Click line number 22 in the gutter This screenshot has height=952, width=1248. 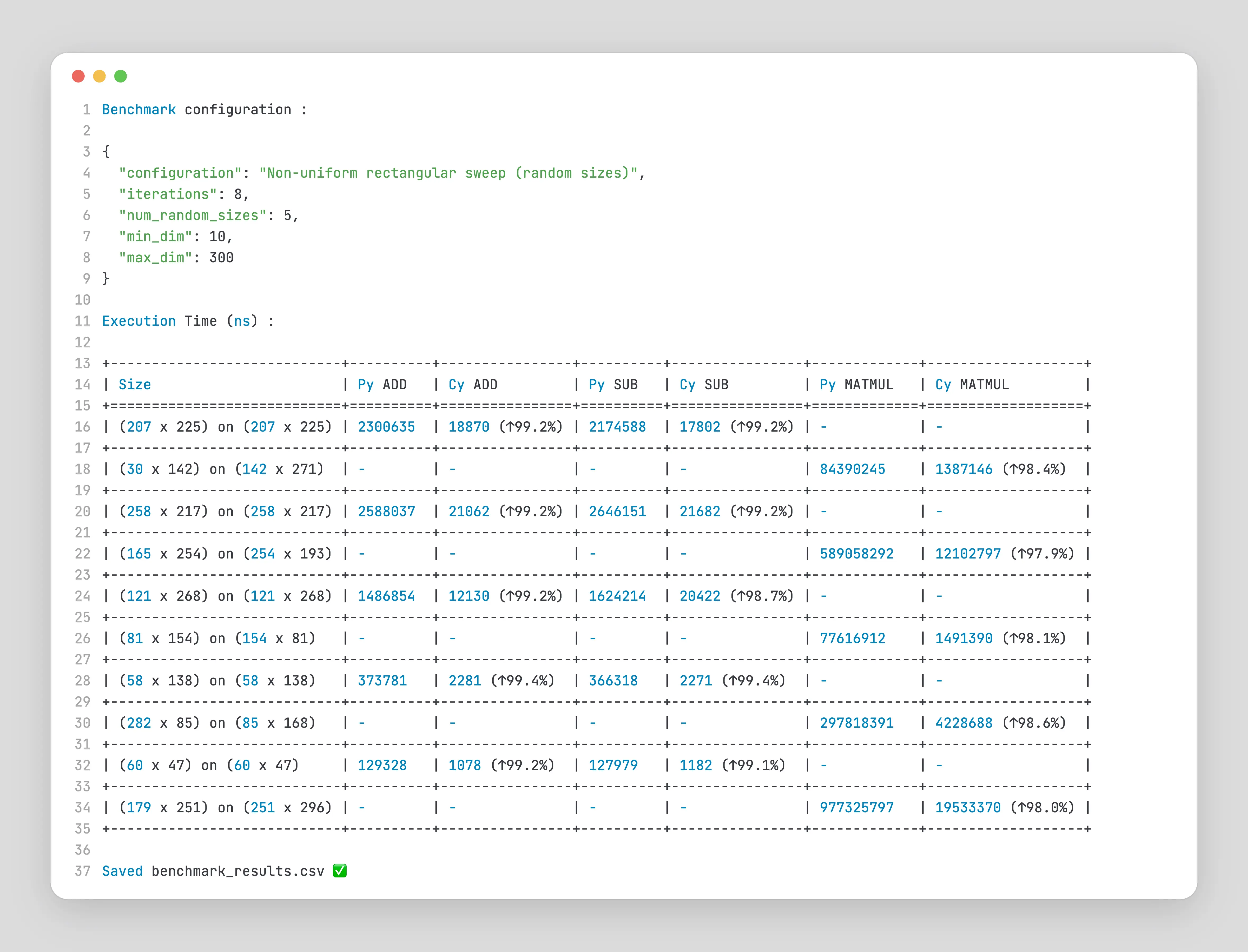coord(83,554)
